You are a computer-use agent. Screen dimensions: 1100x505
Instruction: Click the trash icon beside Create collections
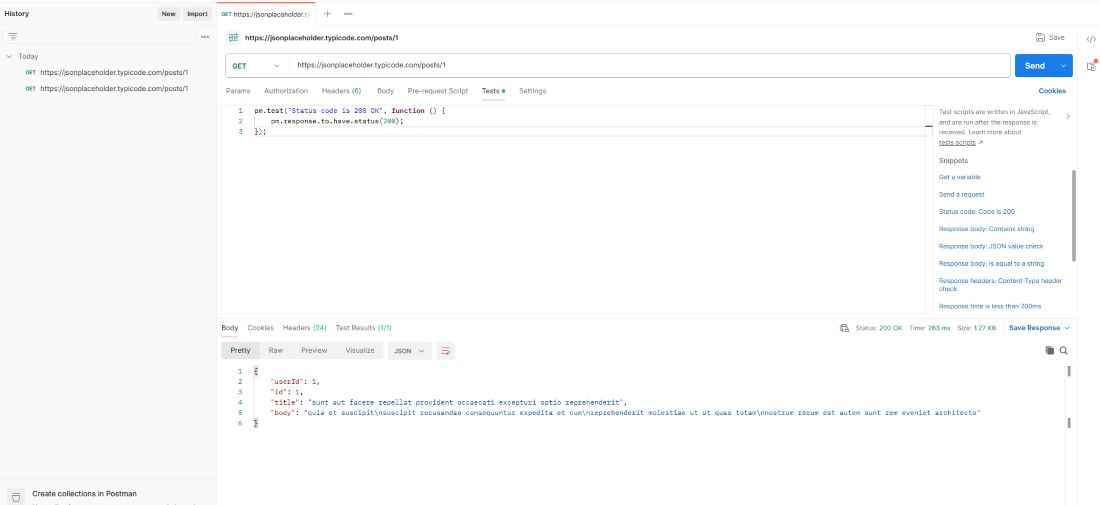click(x=17, y=497)
